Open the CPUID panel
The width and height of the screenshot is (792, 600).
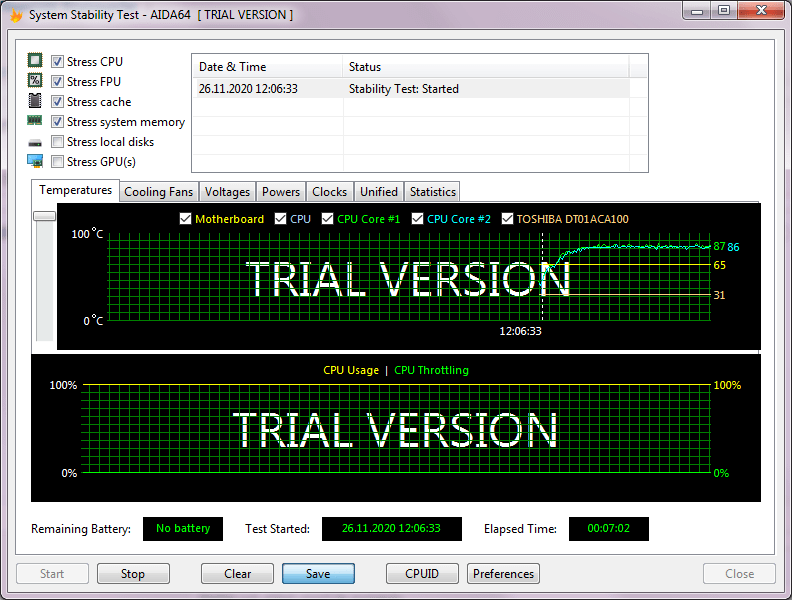click(422, 574)
